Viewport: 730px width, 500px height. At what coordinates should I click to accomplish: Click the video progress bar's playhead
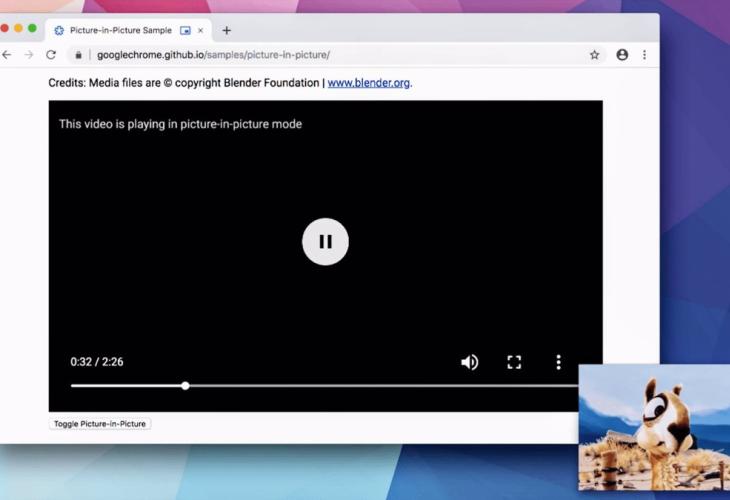(185, 385)
